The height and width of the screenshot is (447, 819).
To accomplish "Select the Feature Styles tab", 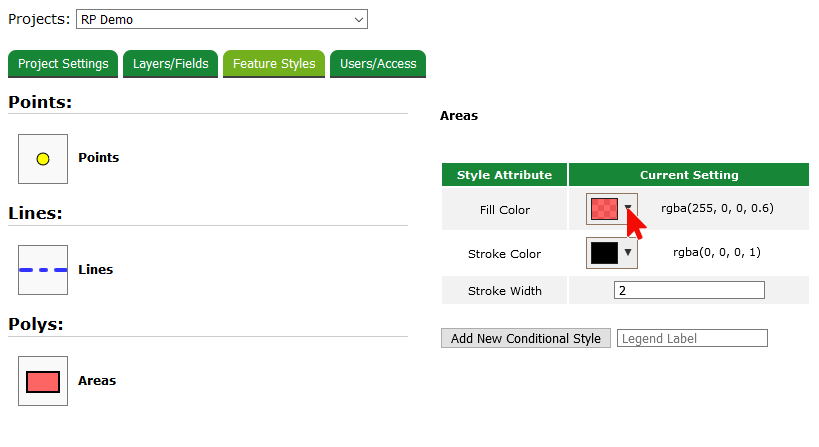I will [274, 64].
